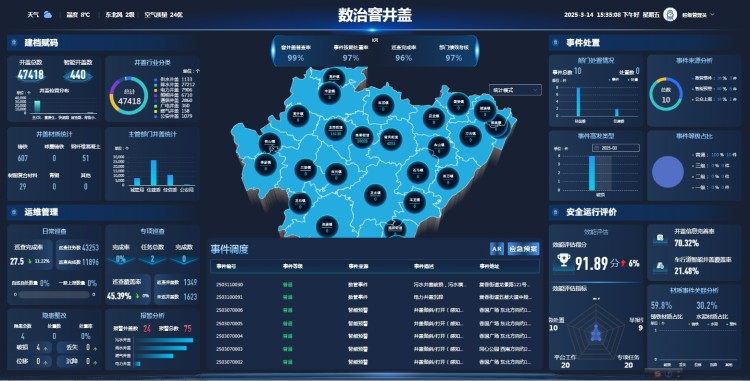Click the 事件编号 column header
This screenshot has width=750, height=381.
click(226, 266)
